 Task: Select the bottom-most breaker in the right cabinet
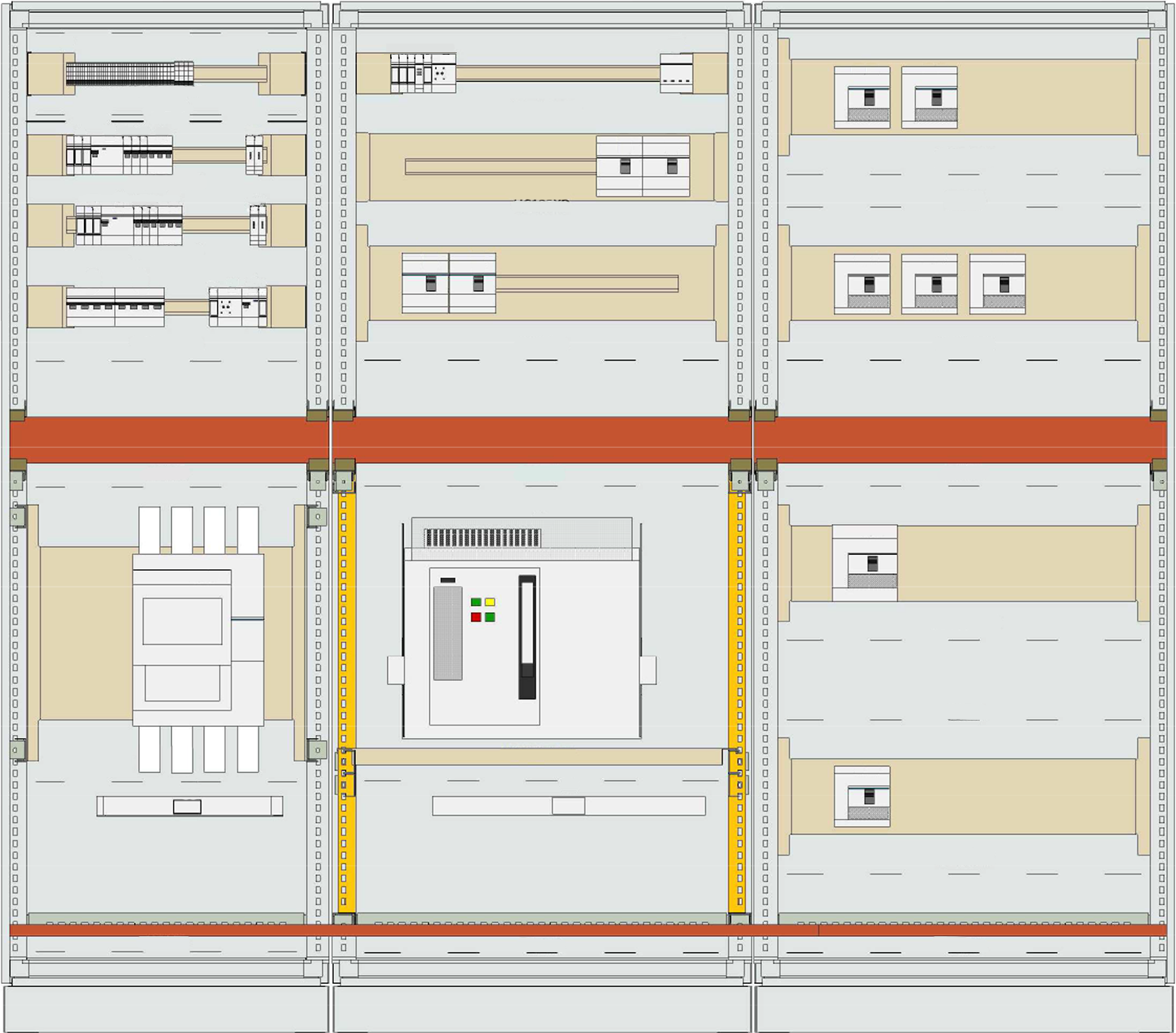(x=862, y=796)
